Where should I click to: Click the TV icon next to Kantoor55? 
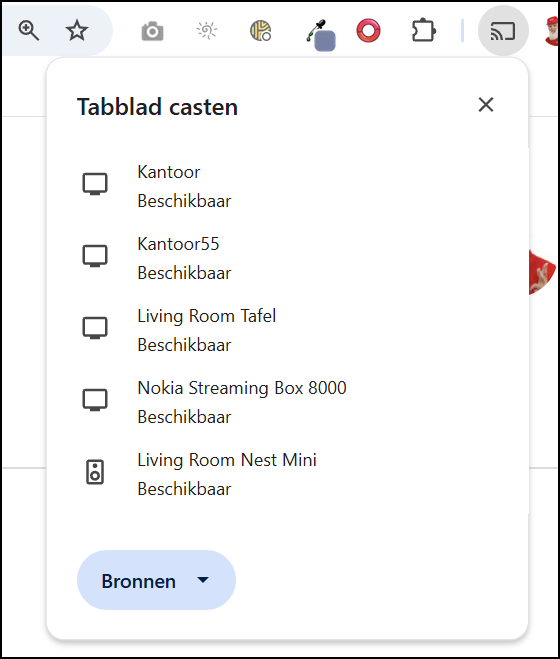[95, 256]
